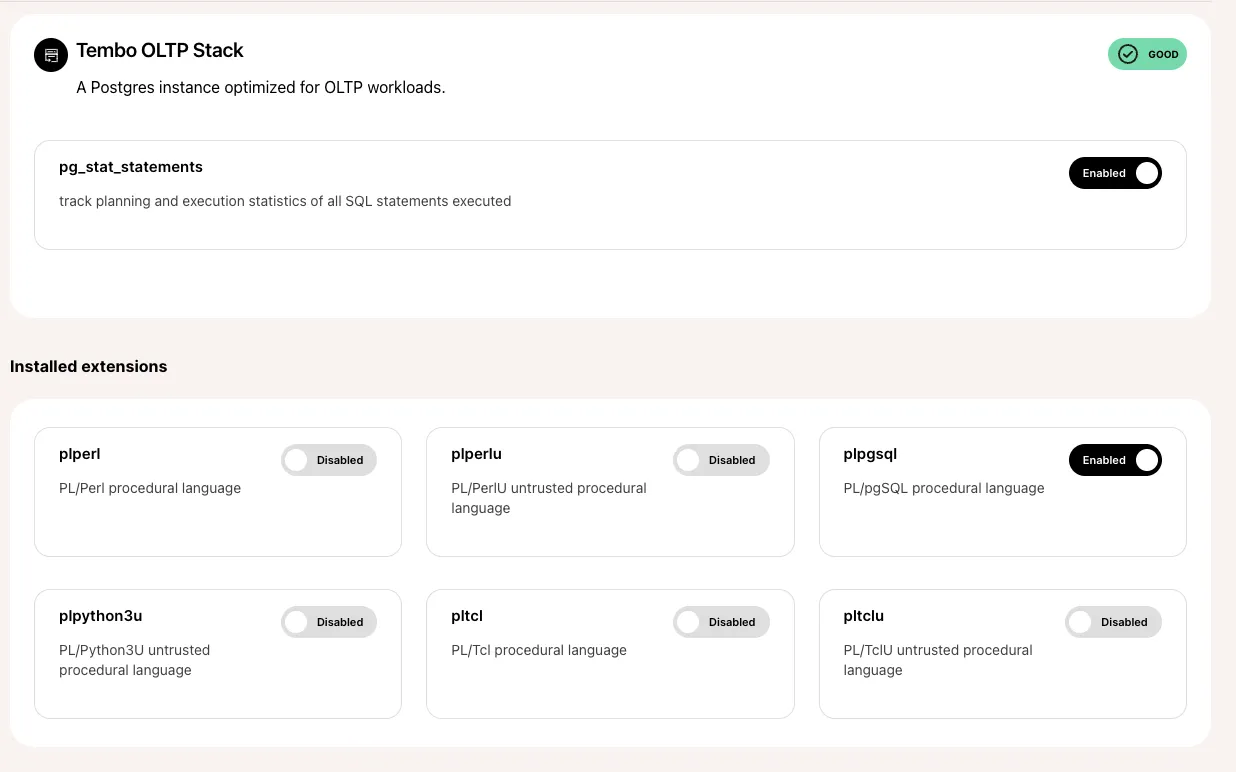
Task: Click the 'PL/pgSQL procedural language' description
Action: [x=944, y=488]
